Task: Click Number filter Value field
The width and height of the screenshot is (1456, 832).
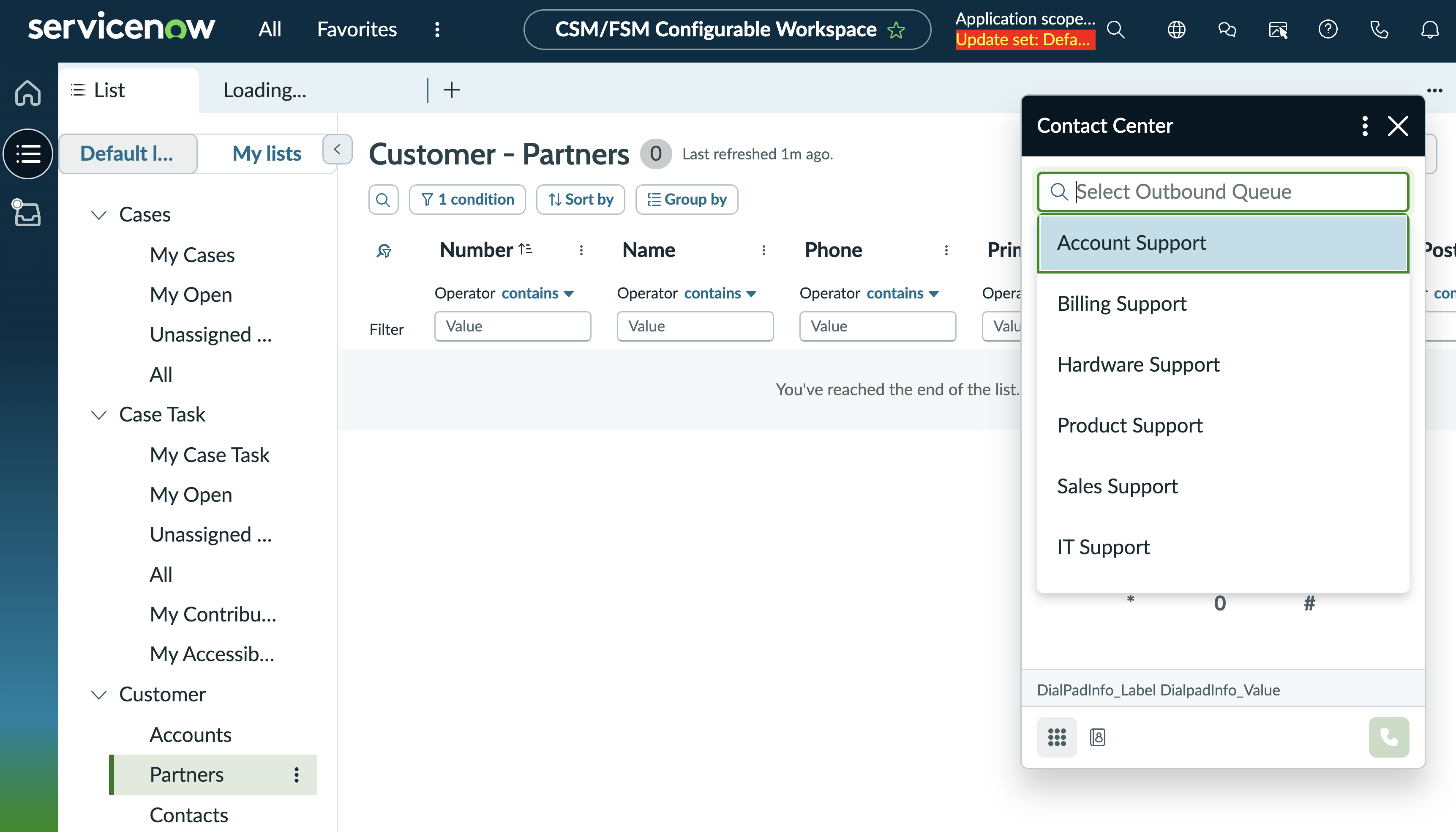Action: coord(512,326)
